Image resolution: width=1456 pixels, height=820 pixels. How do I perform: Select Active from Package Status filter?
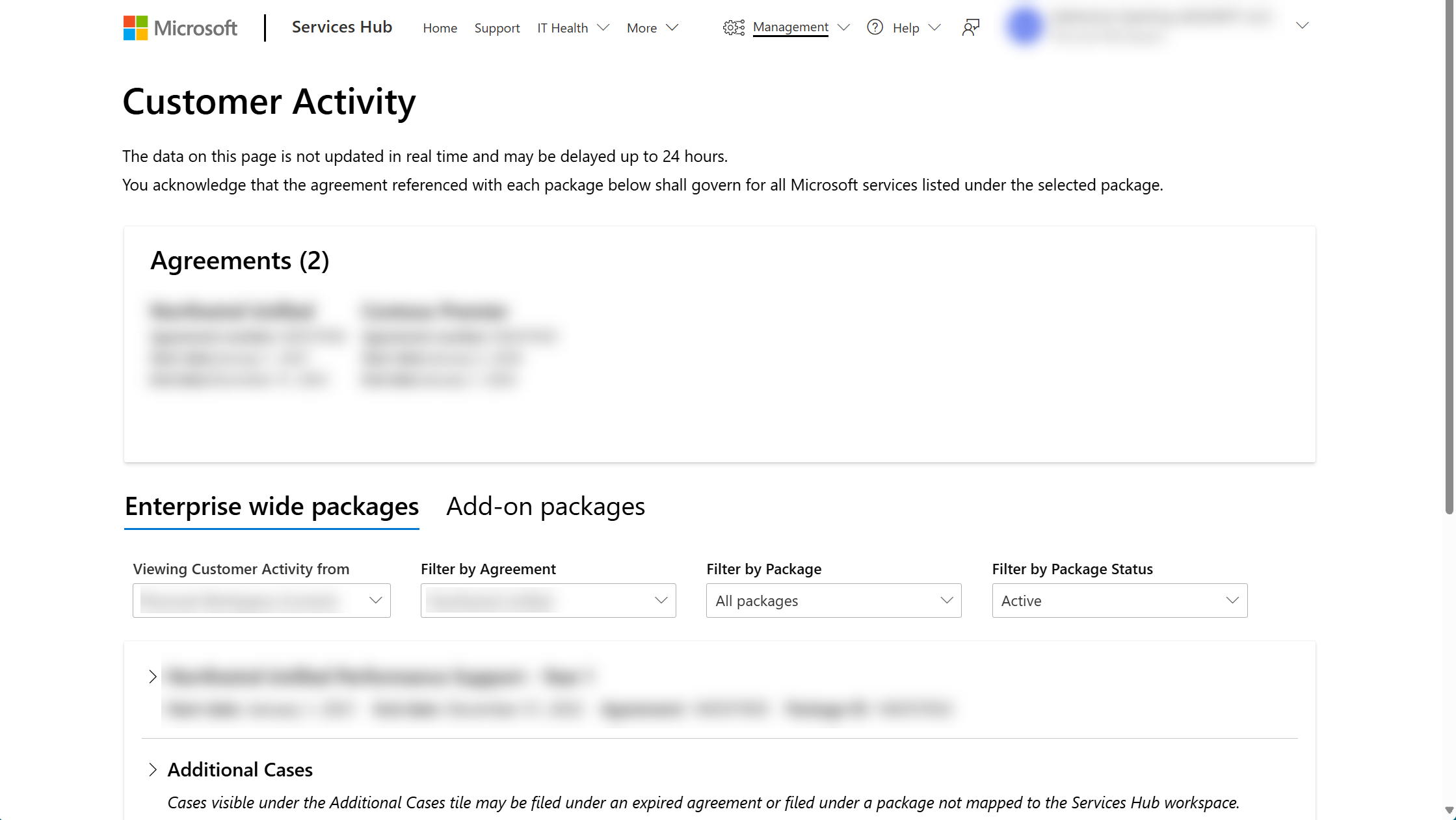click(x=1118, y=600)
